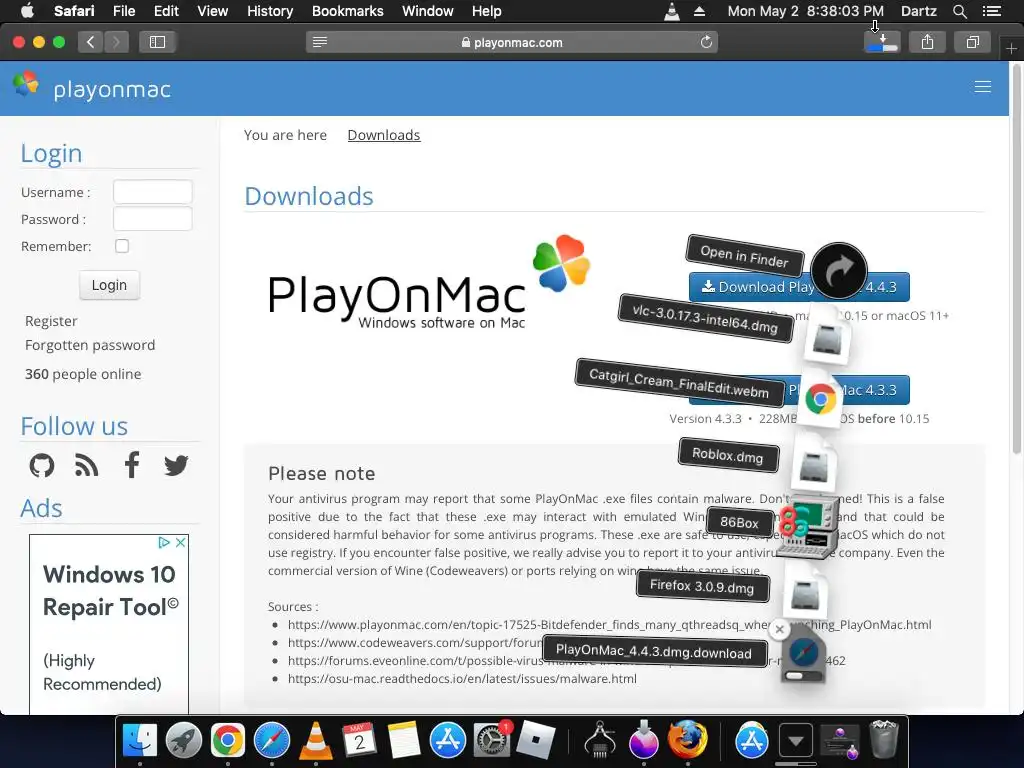
Task: Open System Preferences gear in Dock
Action: 491,741
